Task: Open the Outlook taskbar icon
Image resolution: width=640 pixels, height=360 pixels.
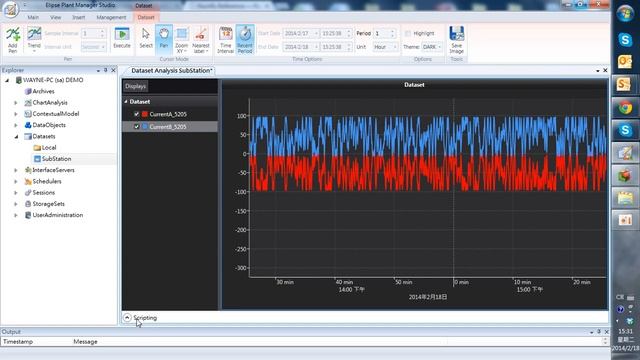Action: point(625,62)
